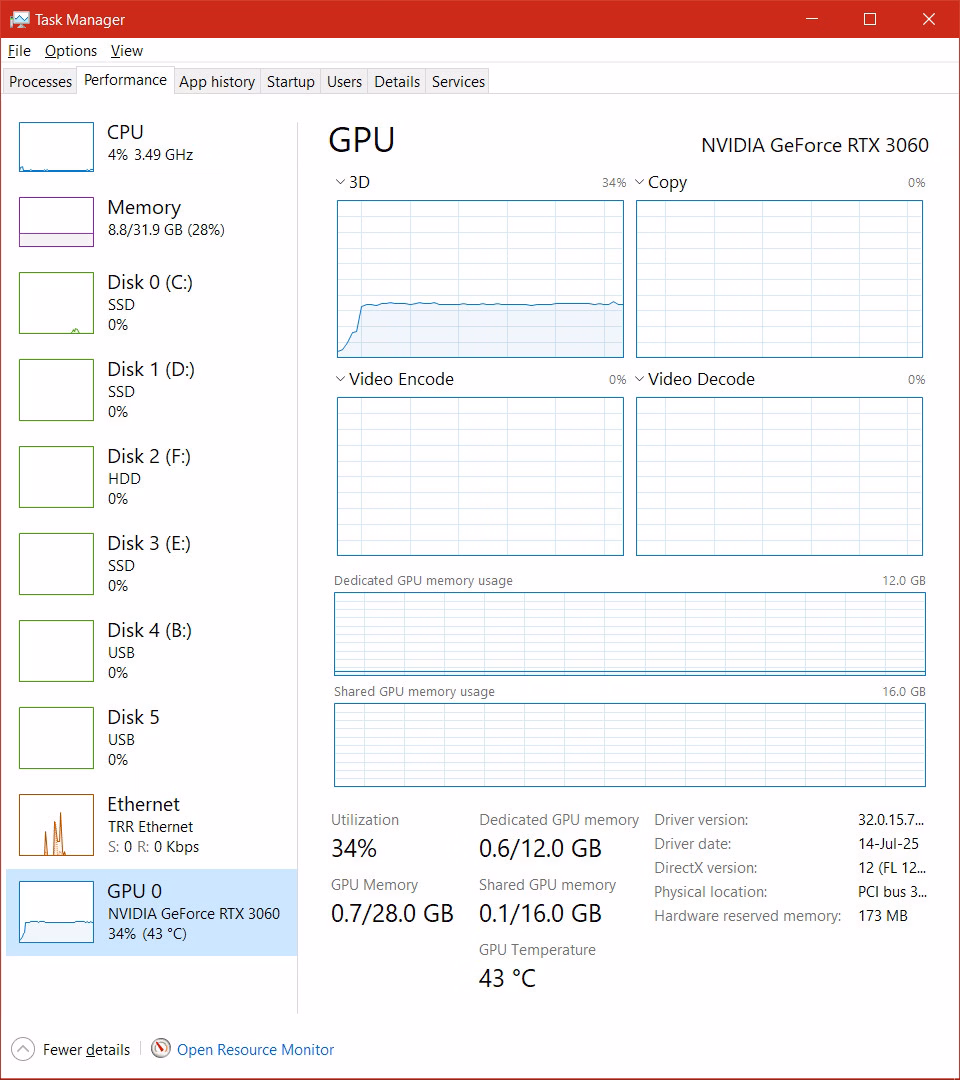The height and width of the screenshot is (1080, 960).
Task: Click the 173 MB reserved memory value
Action: pos(883,916)
